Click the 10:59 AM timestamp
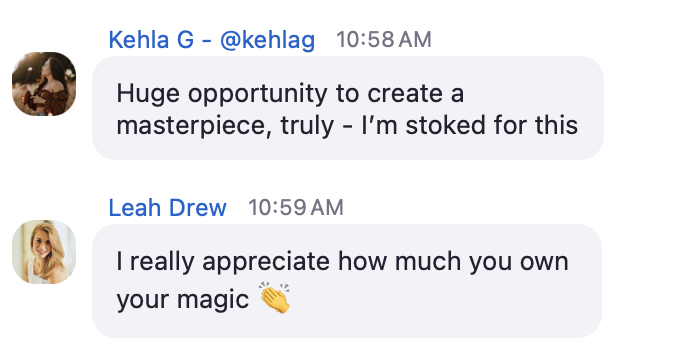Screen dimensions: 680x362 [x=295, y=207]
